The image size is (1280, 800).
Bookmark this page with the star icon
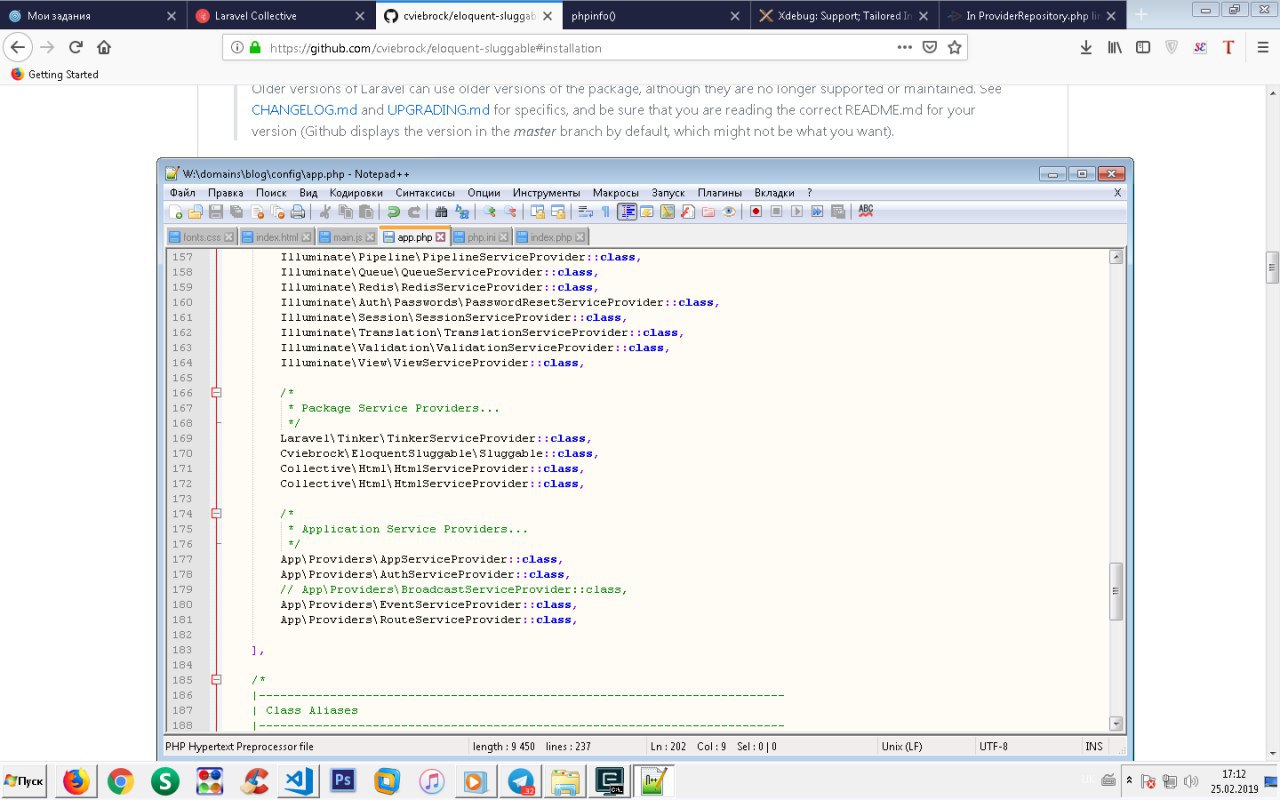click(954, 47)
